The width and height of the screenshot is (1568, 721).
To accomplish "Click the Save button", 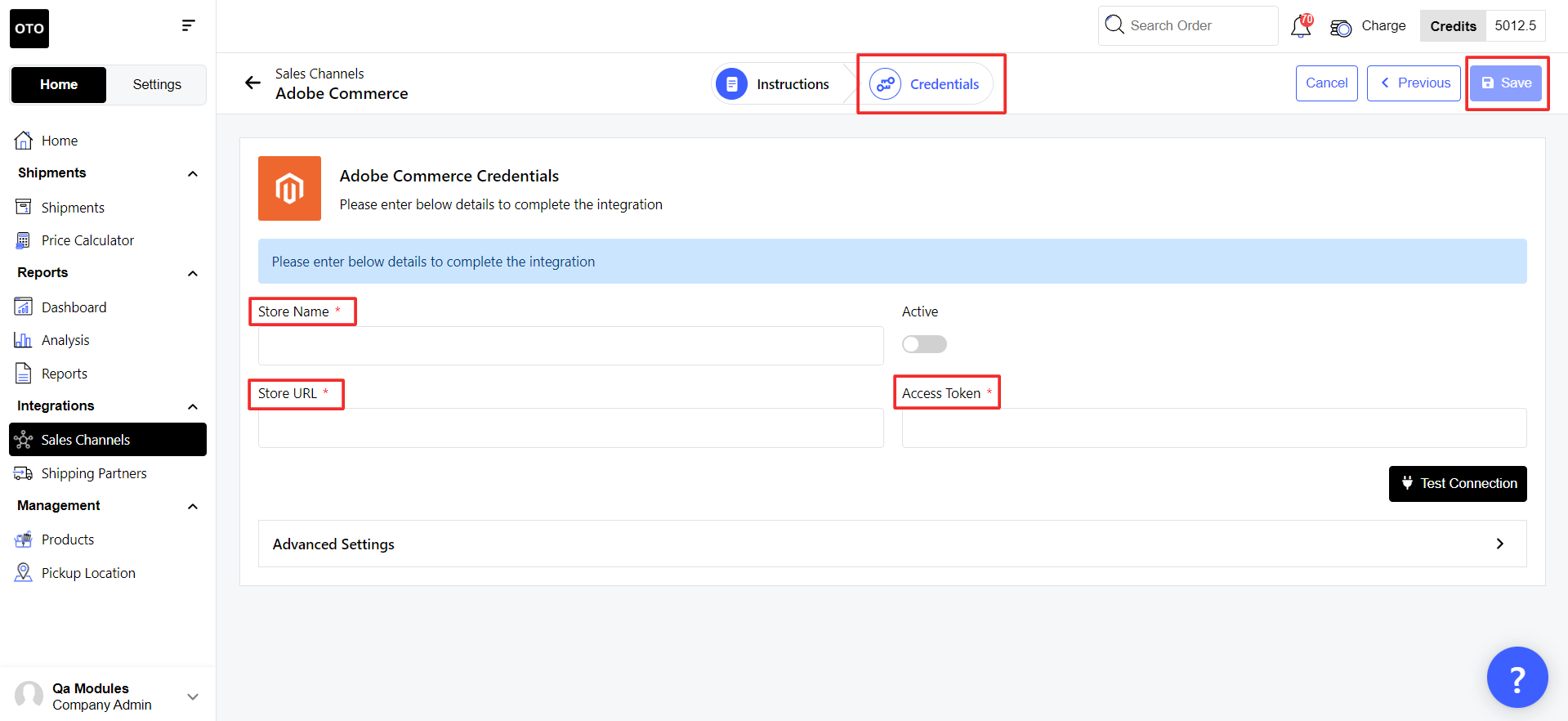I will 1506,83.
